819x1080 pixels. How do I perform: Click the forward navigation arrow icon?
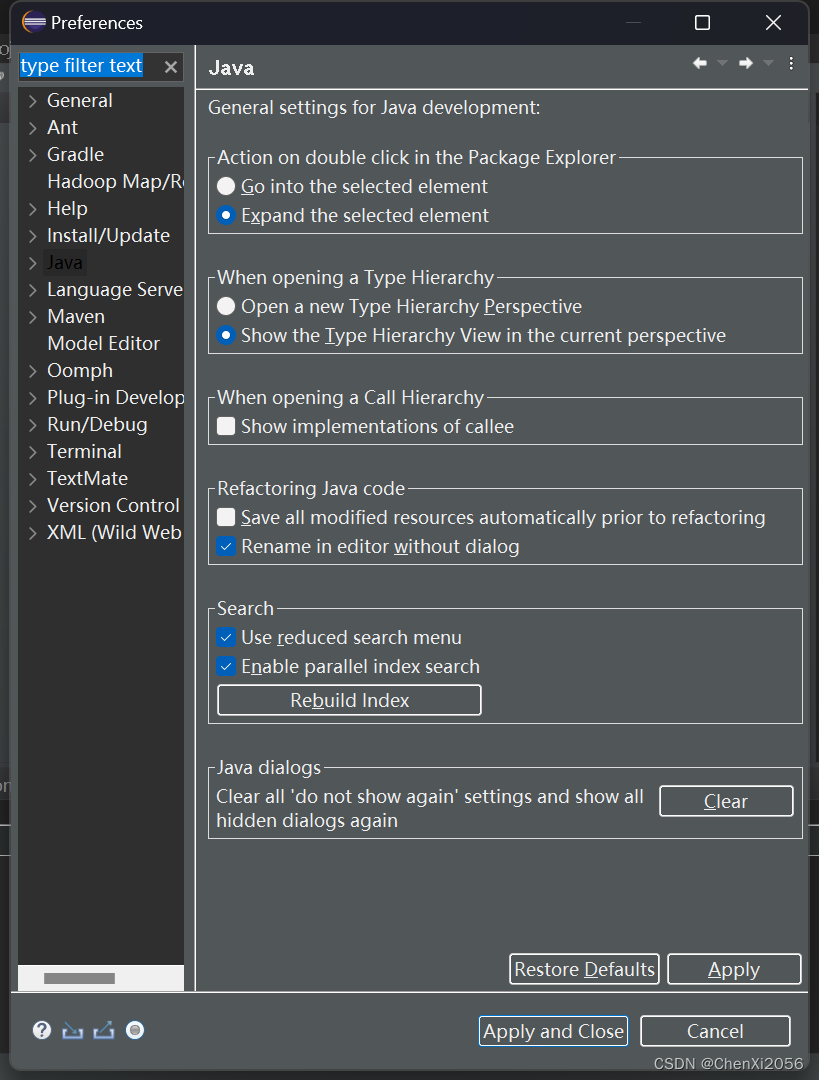746,63
